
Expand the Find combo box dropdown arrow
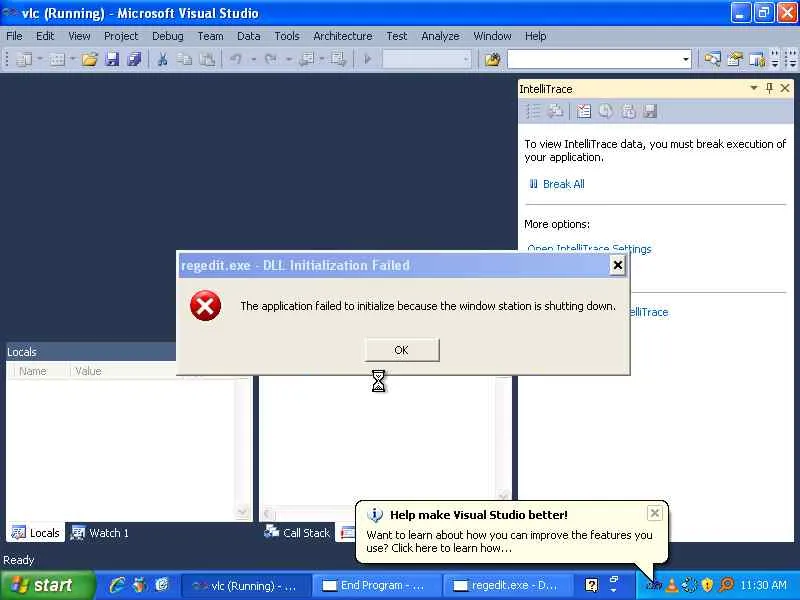[x=685, y=60]
